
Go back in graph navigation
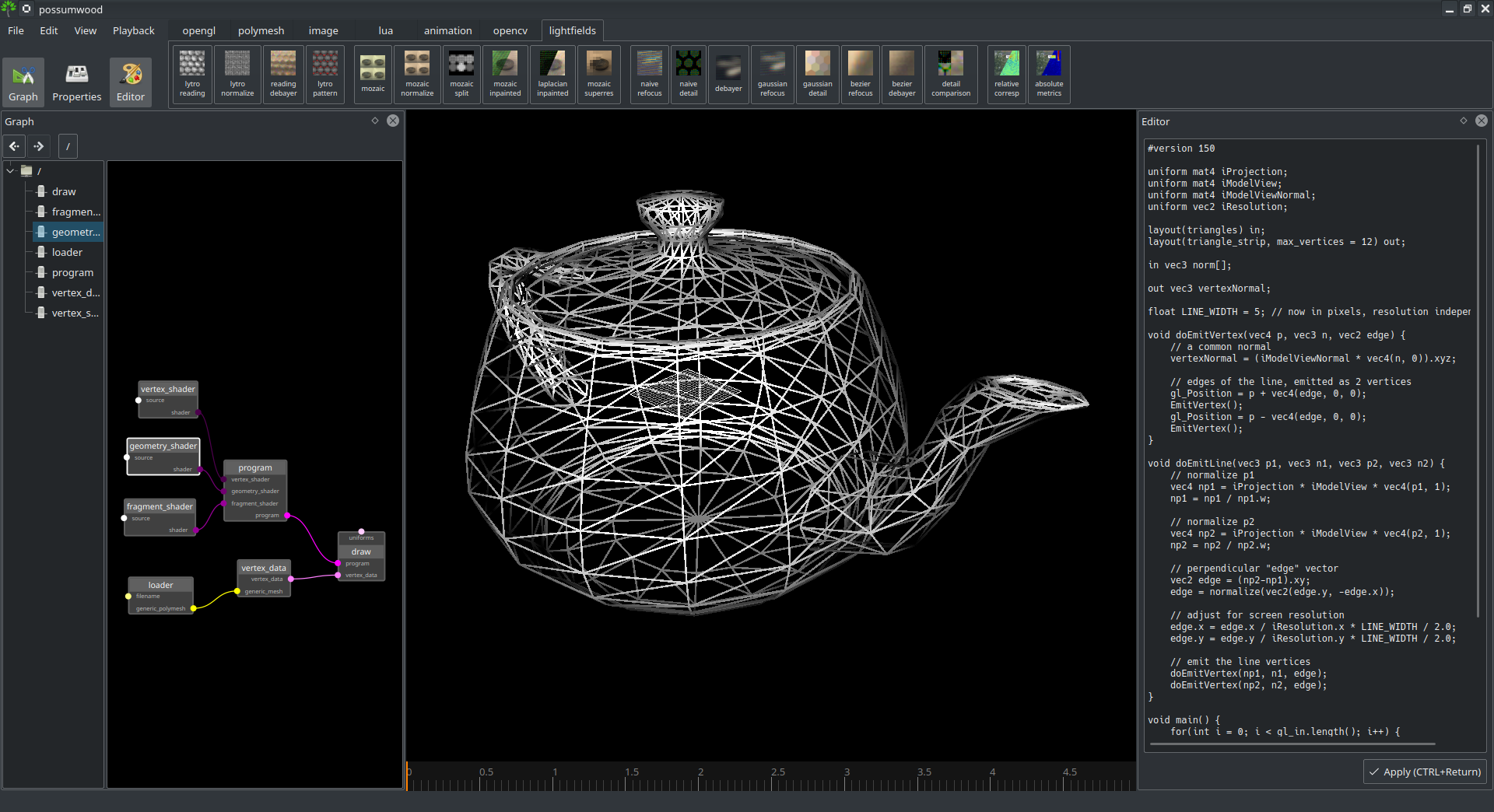(x=14, y=145)
